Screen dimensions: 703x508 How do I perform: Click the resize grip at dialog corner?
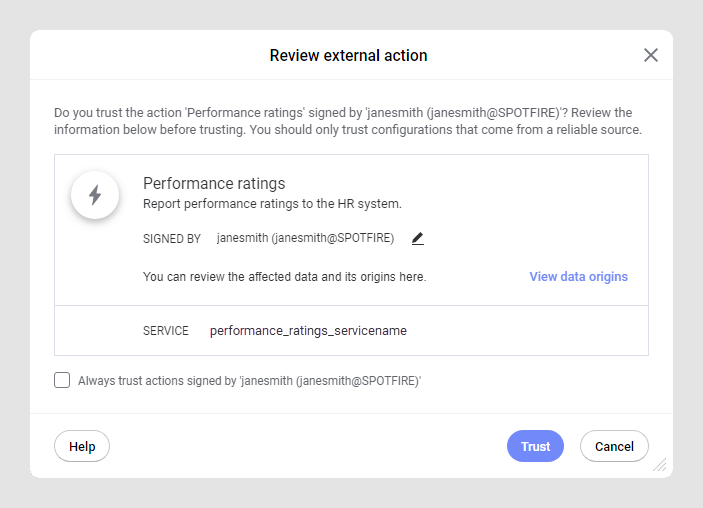click(x=660, y=465)
